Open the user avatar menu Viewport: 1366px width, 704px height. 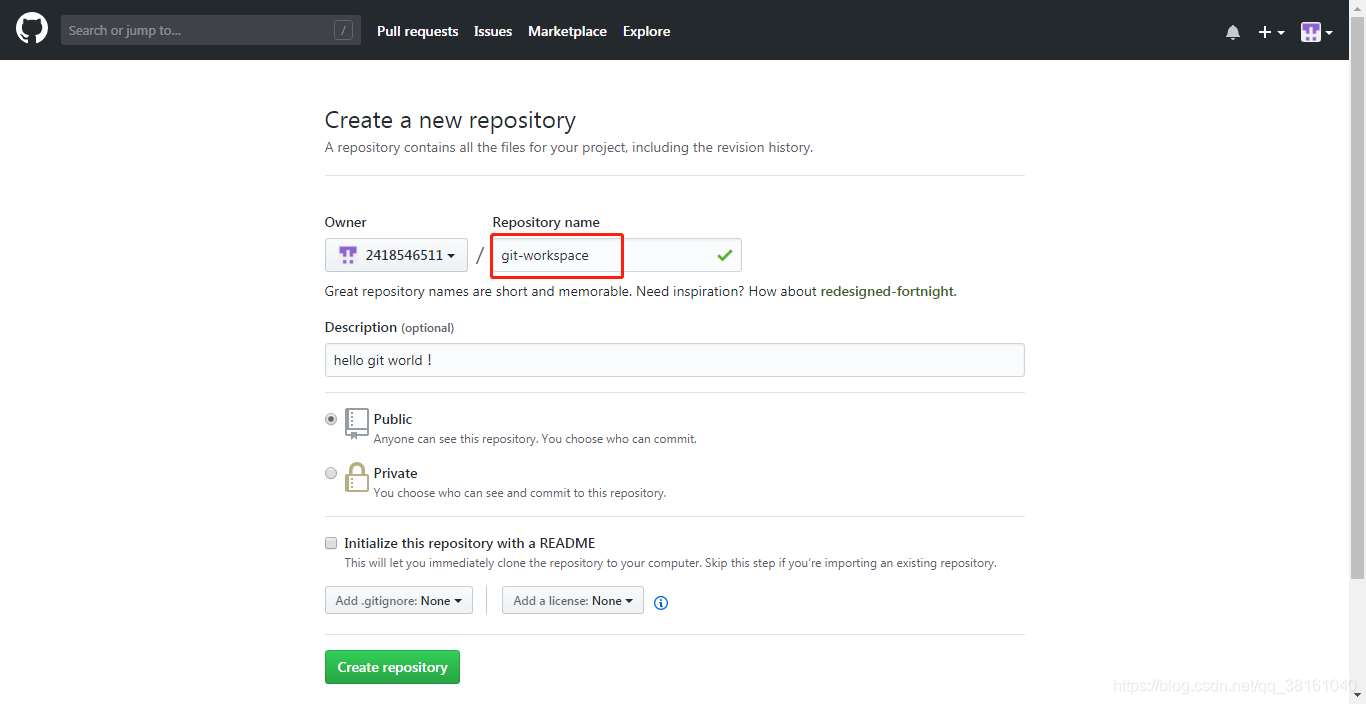[x=1316, y=32]
